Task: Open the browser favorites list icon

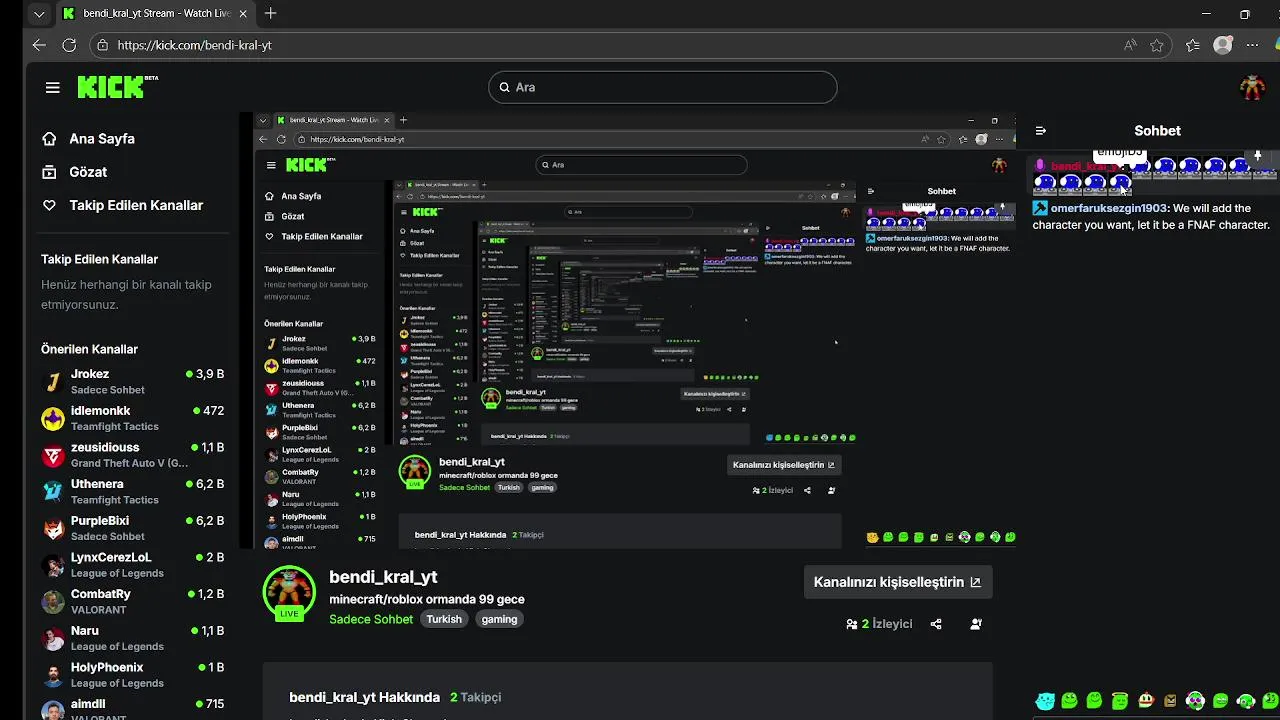Action: tap(1192, 45)
